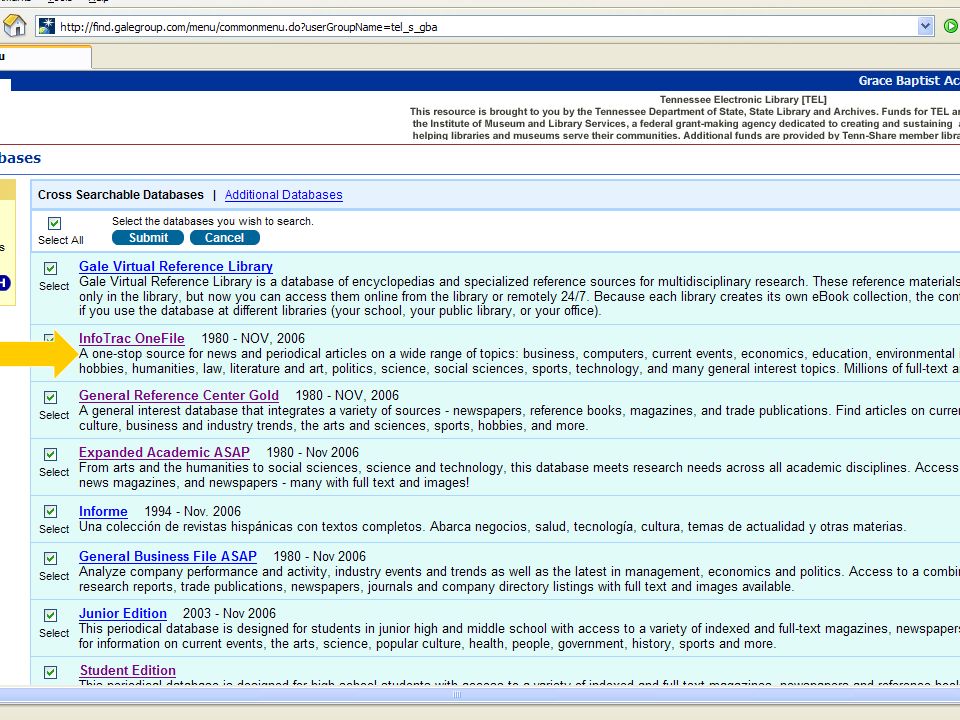Click '1980 - NOV, 2006' beside General Reference Center
This screenshot has width=960, height=720.
[x=347, y=396]
